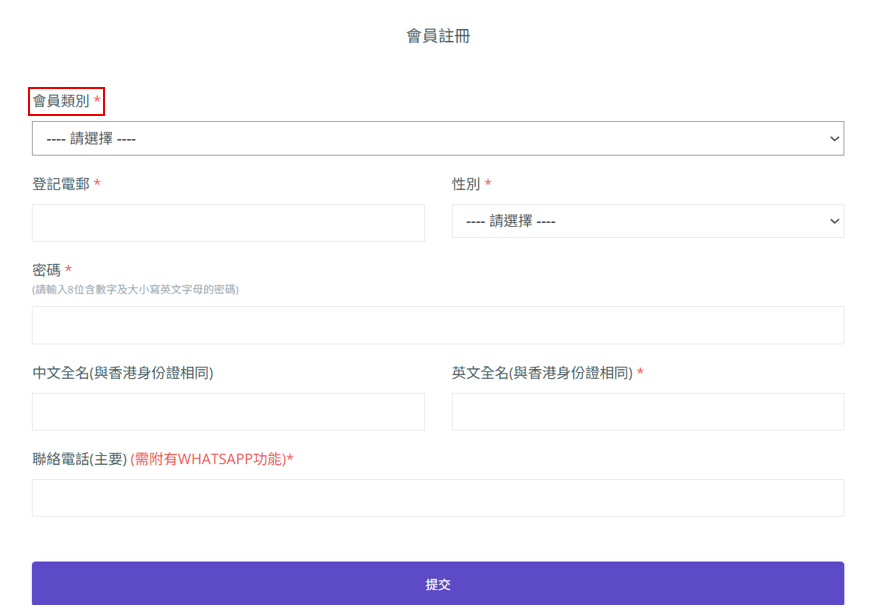Focus the 密碼 input field
Viewport: 874px width, 613px height.
pos(438,325)
